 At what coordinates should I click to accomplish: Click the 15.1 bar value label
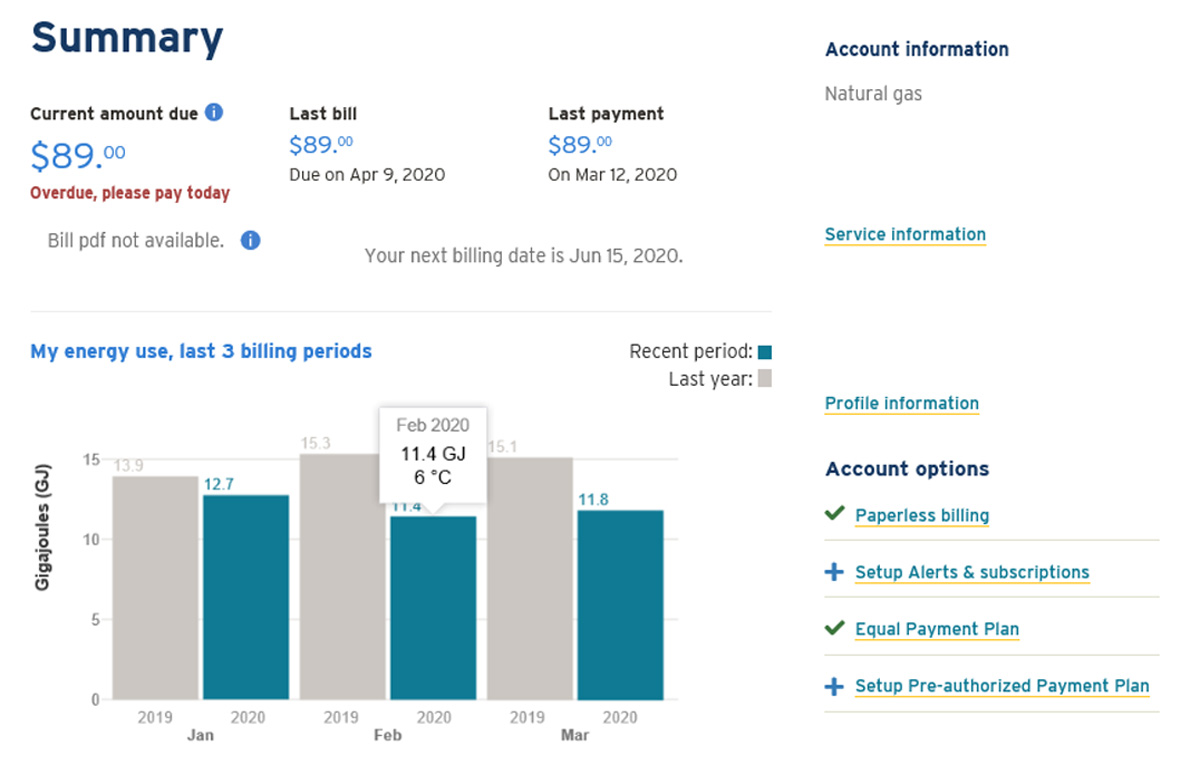click(x=502, y=446)
